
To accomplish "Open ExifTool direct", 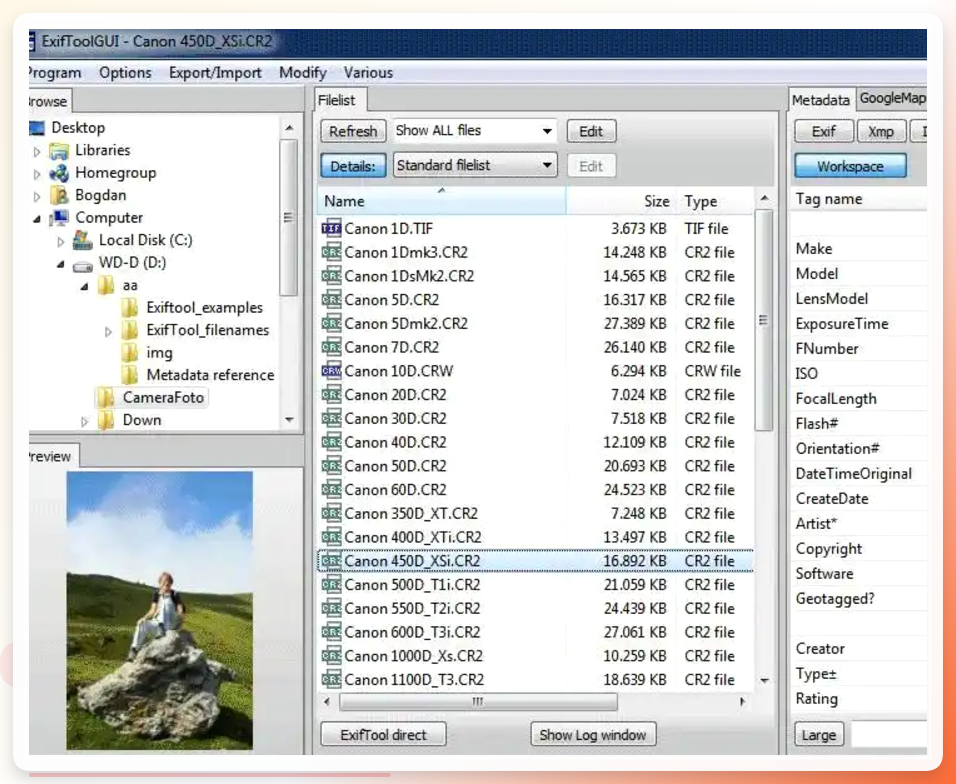I will point(383,735).
